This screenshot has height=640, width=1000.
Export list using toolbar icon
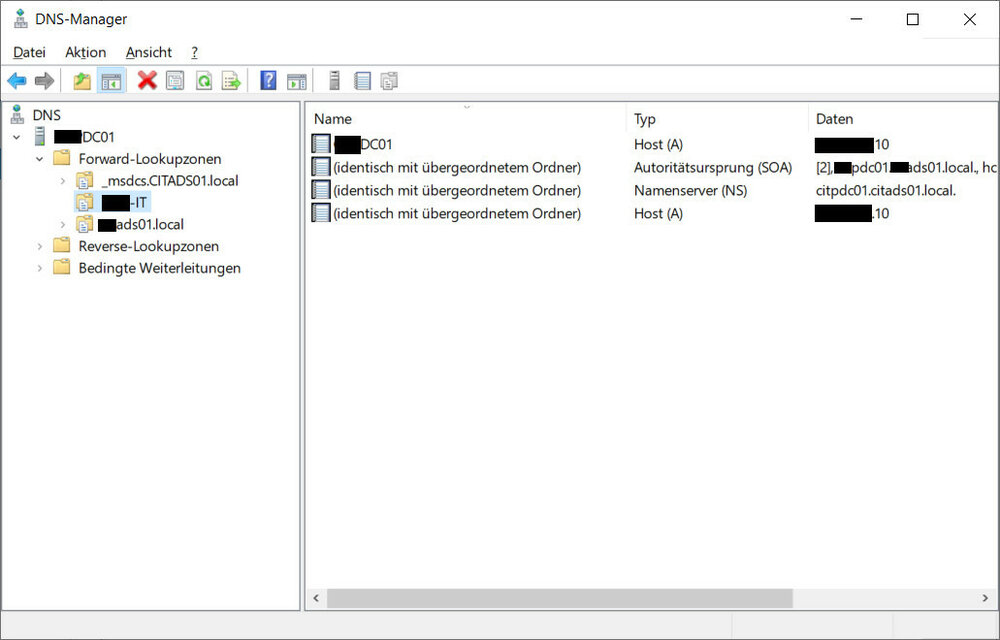click(x=231, y=81)
